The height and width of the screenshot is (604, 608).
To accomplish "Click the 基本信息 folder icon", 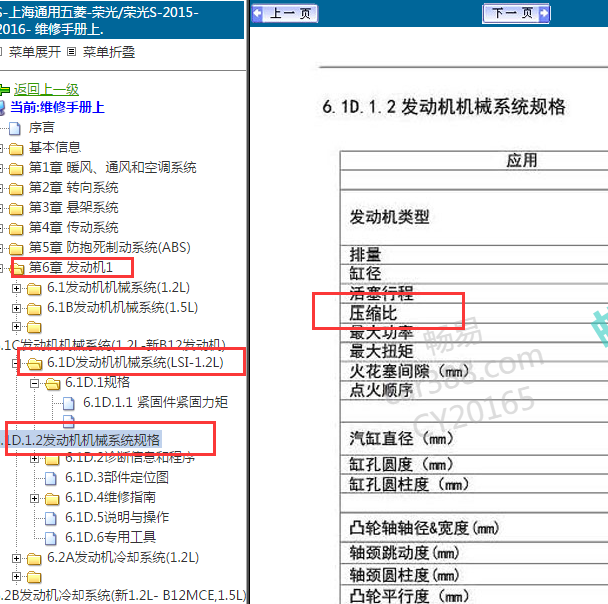I will click(16, 148).
